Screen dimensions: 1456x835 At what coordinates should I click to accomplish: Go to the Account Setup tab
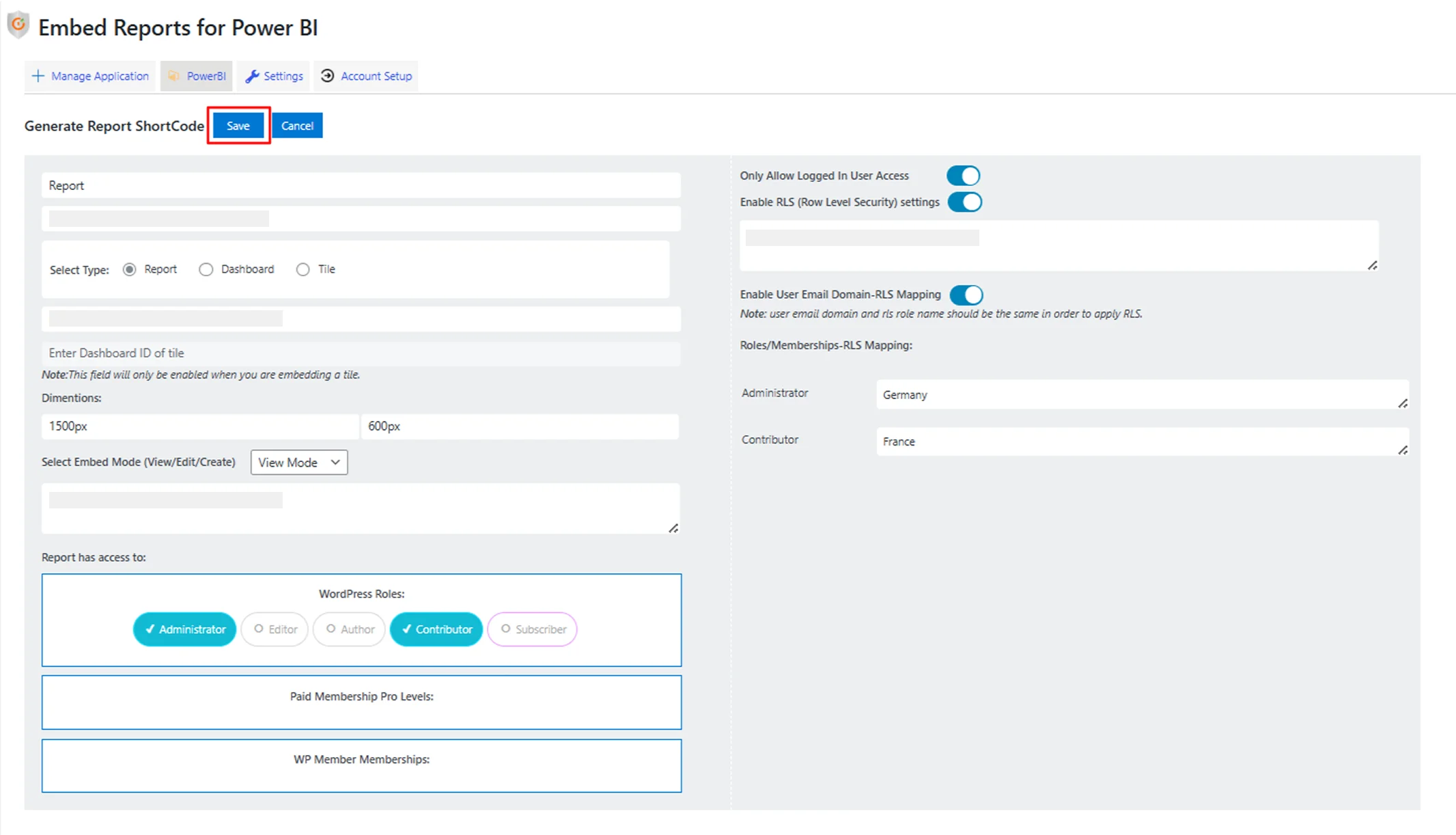366,76
